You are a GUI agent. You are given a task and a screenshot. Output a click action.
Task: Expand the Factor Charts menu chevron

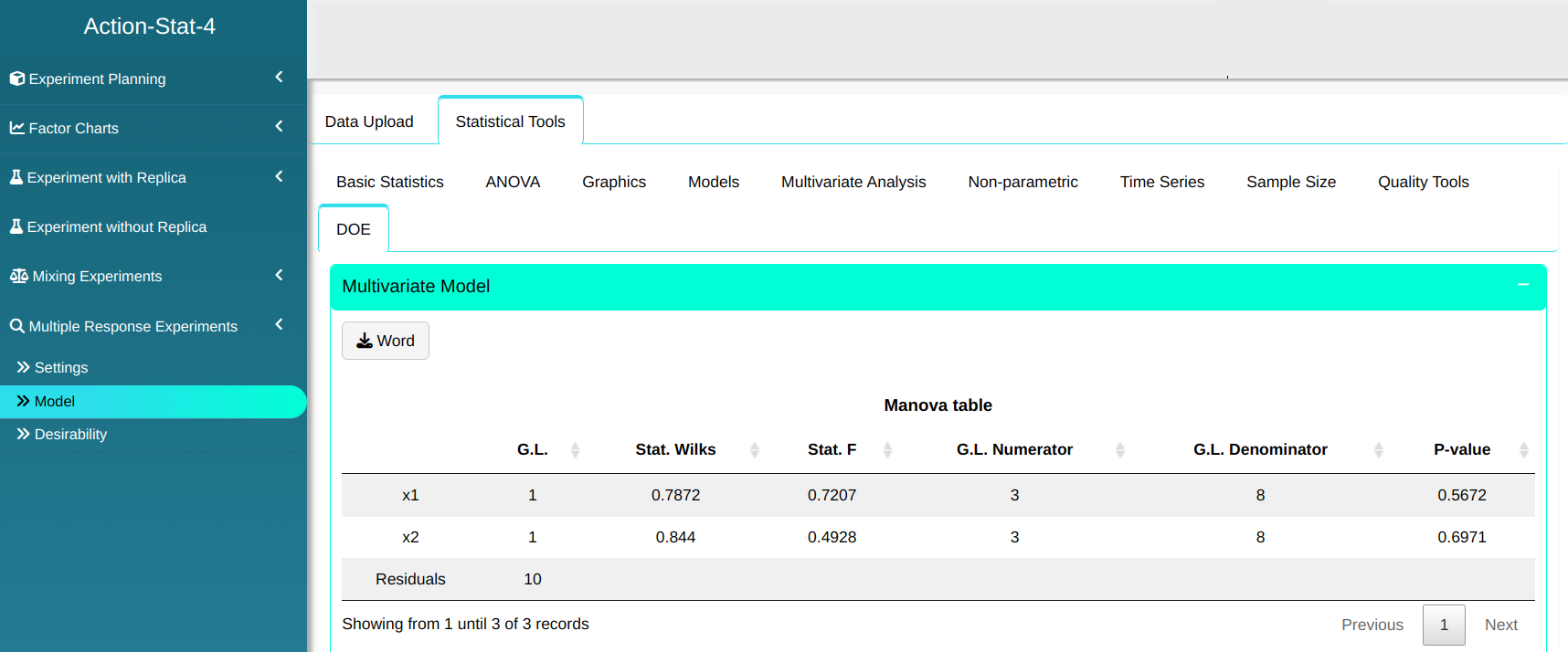click(x=279, y=127)
